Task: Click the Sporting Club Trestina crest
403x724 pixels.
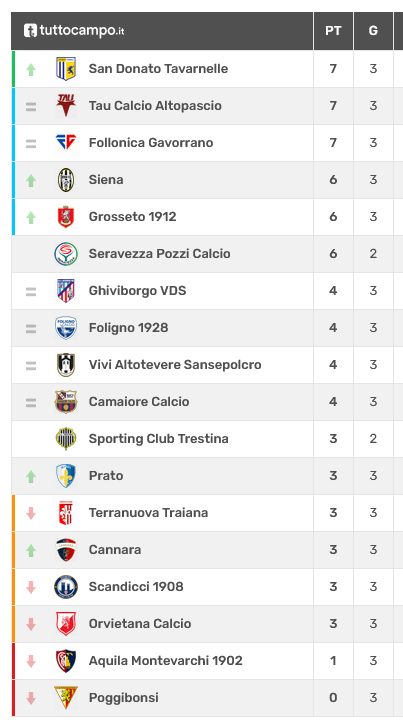Action: coord(66,439)
